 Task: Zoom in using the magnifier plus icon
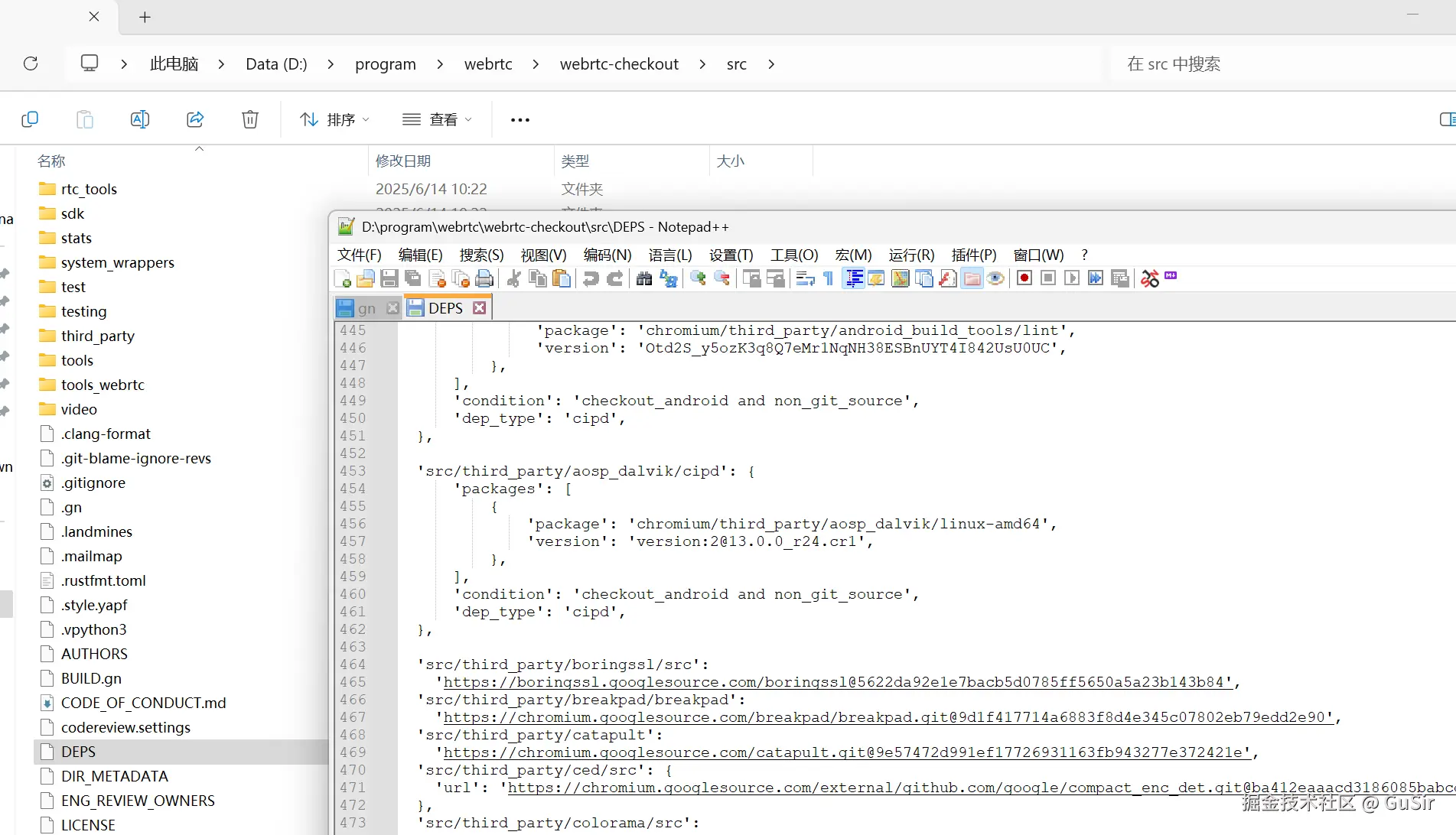[x=698, y=279]
